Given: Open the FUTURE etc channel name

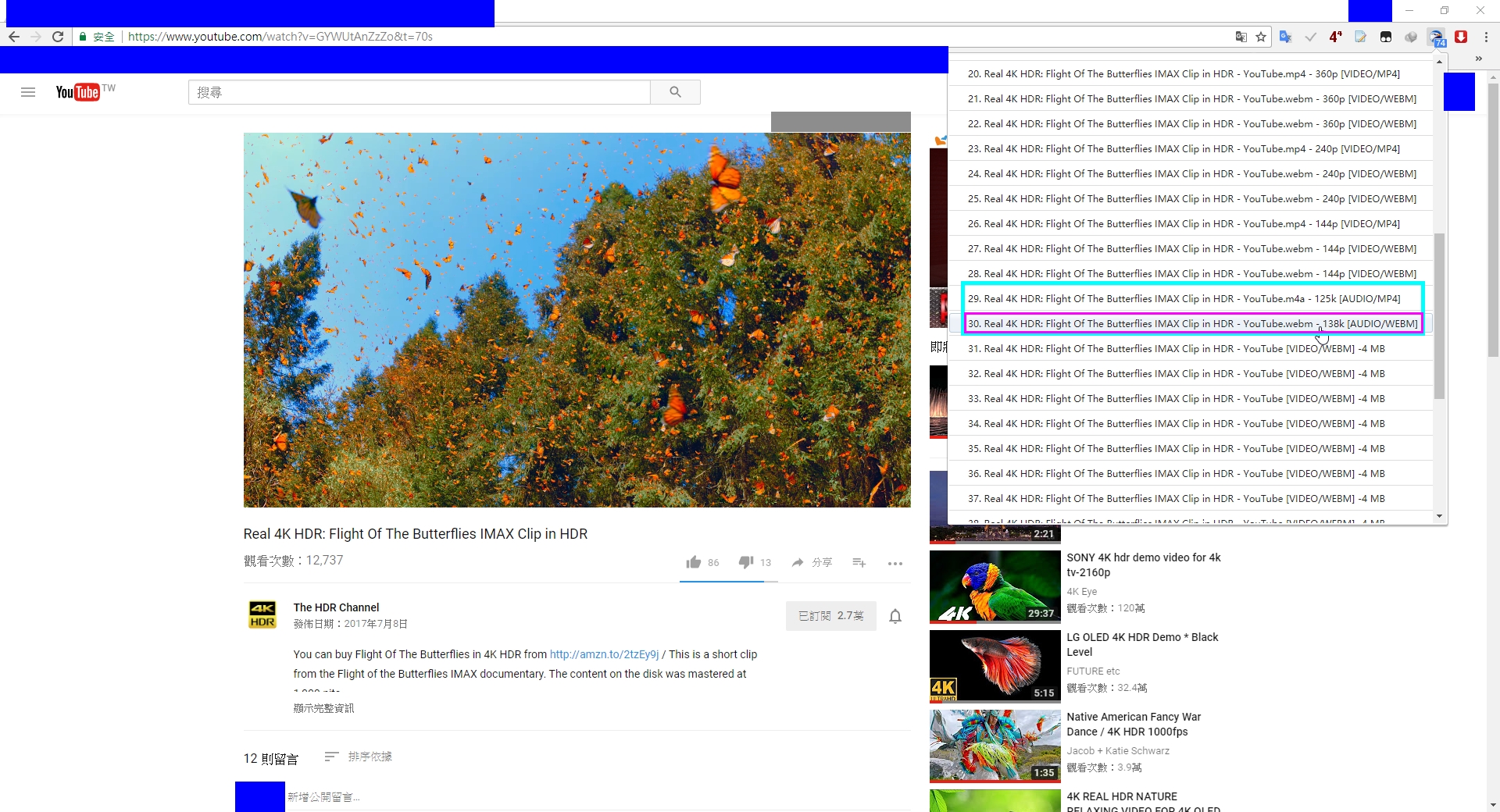Looking at the screenshot, I should (1093, 671).
